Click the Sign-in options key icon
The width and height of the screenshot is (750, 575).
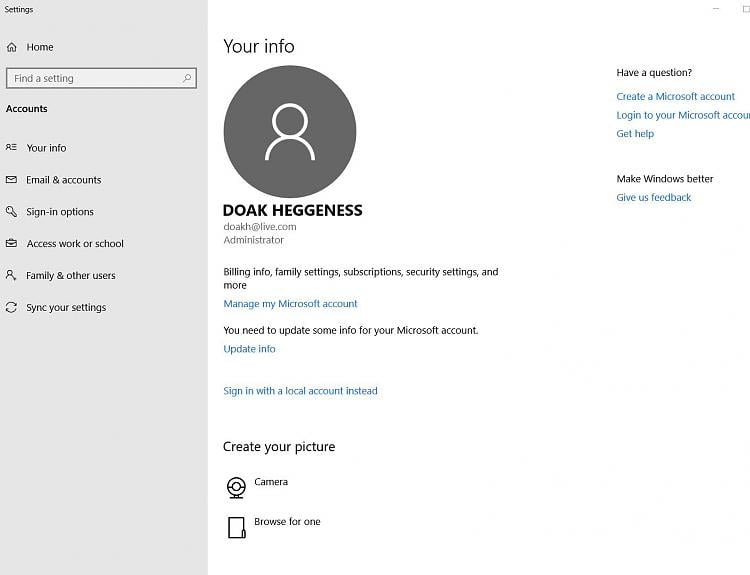(x=11, y=211)
